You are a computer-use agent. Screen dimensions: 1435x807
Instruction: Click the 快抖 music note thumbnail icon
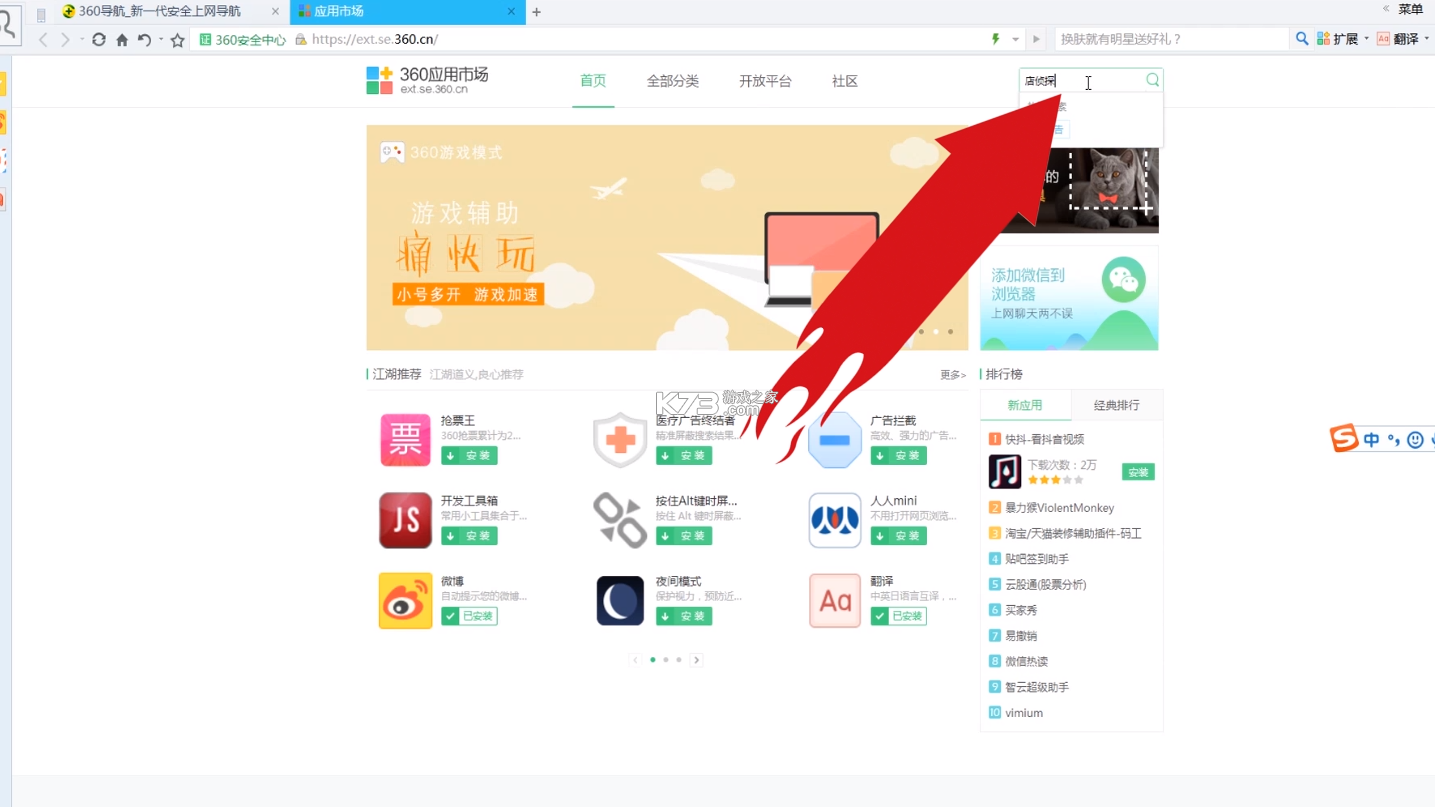pyautogui.click(x=1004, y=471)
